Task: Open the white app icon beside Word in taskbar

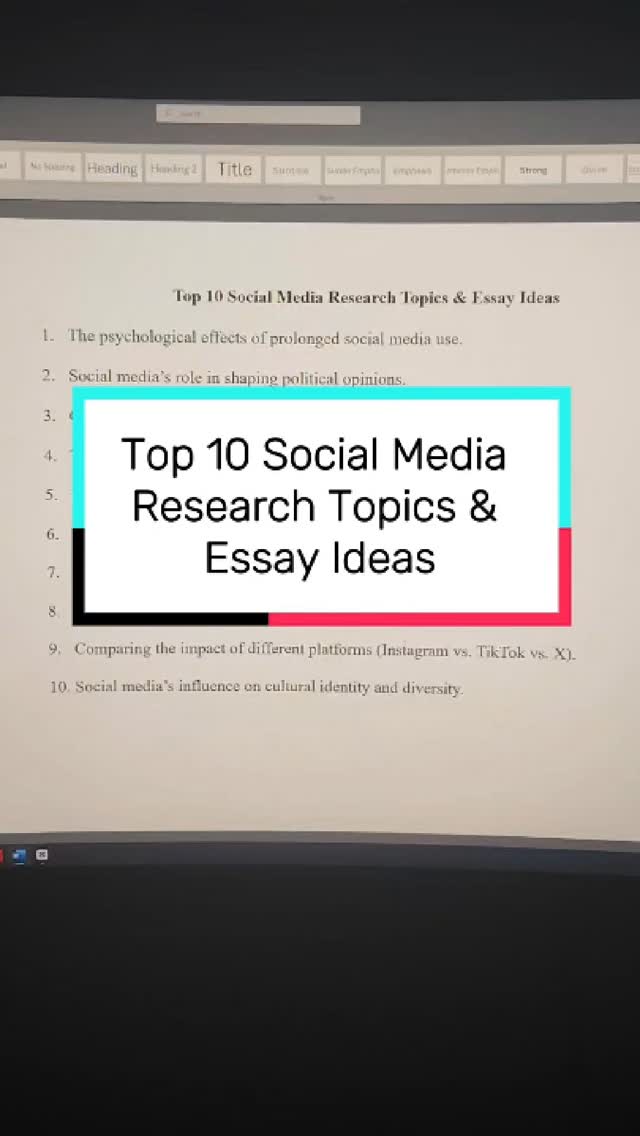Action: click(x=42, y=856)
